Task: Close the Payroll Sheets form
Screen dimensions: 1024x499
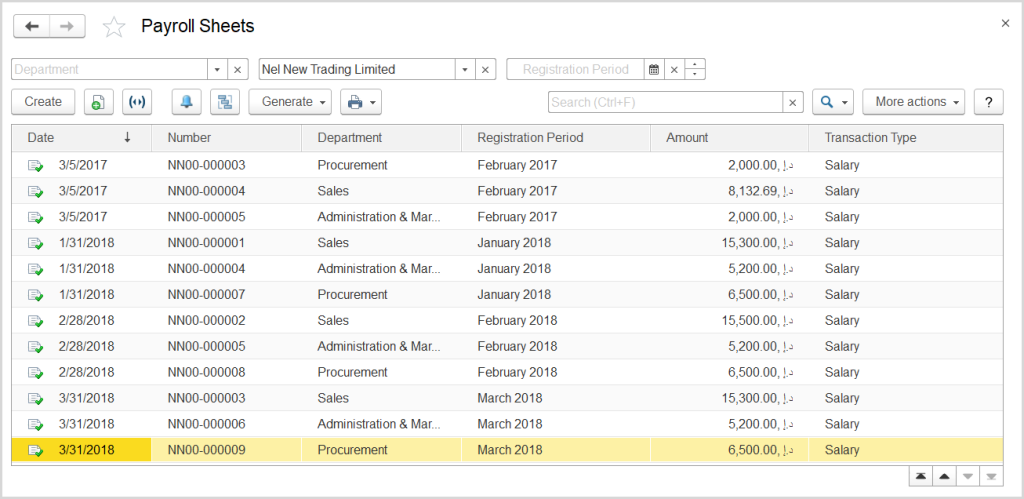Action: 1005,24
